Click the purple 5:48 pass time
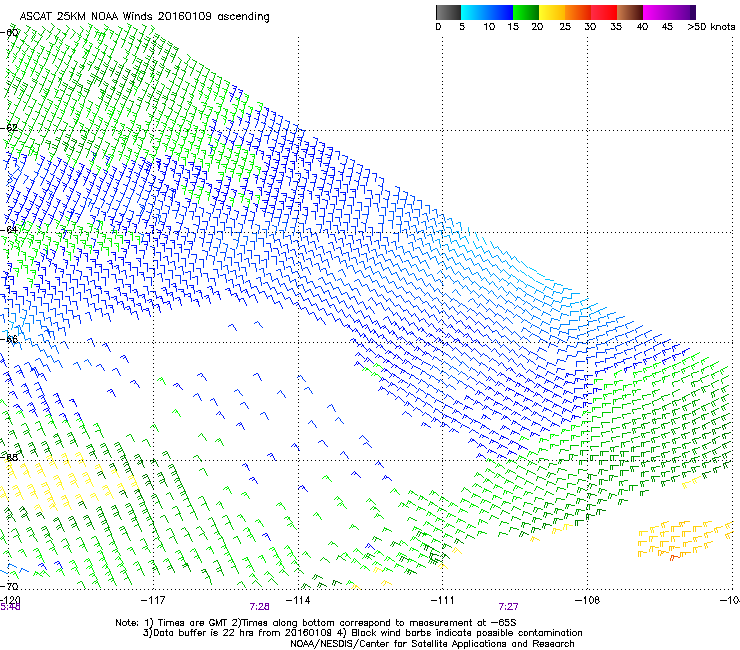 [10, 607]
